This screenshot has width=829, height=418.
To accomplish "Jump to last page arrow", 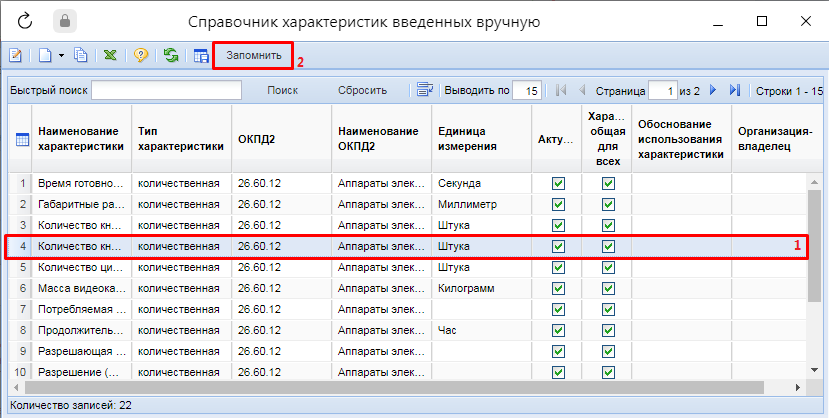I will coord(735,90).
